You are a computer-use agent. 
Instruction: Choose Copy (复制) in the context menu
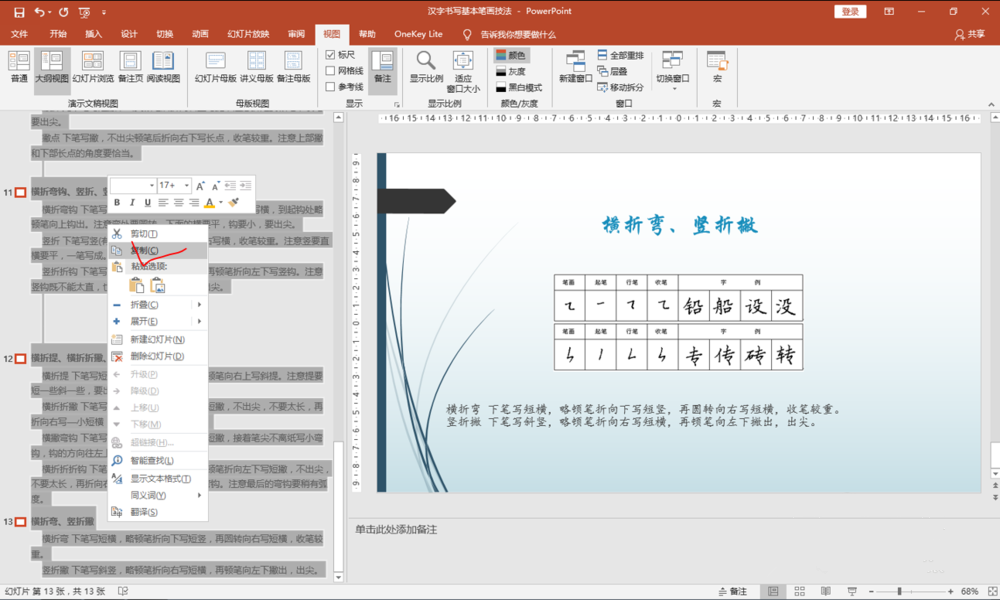click(144, 250)
